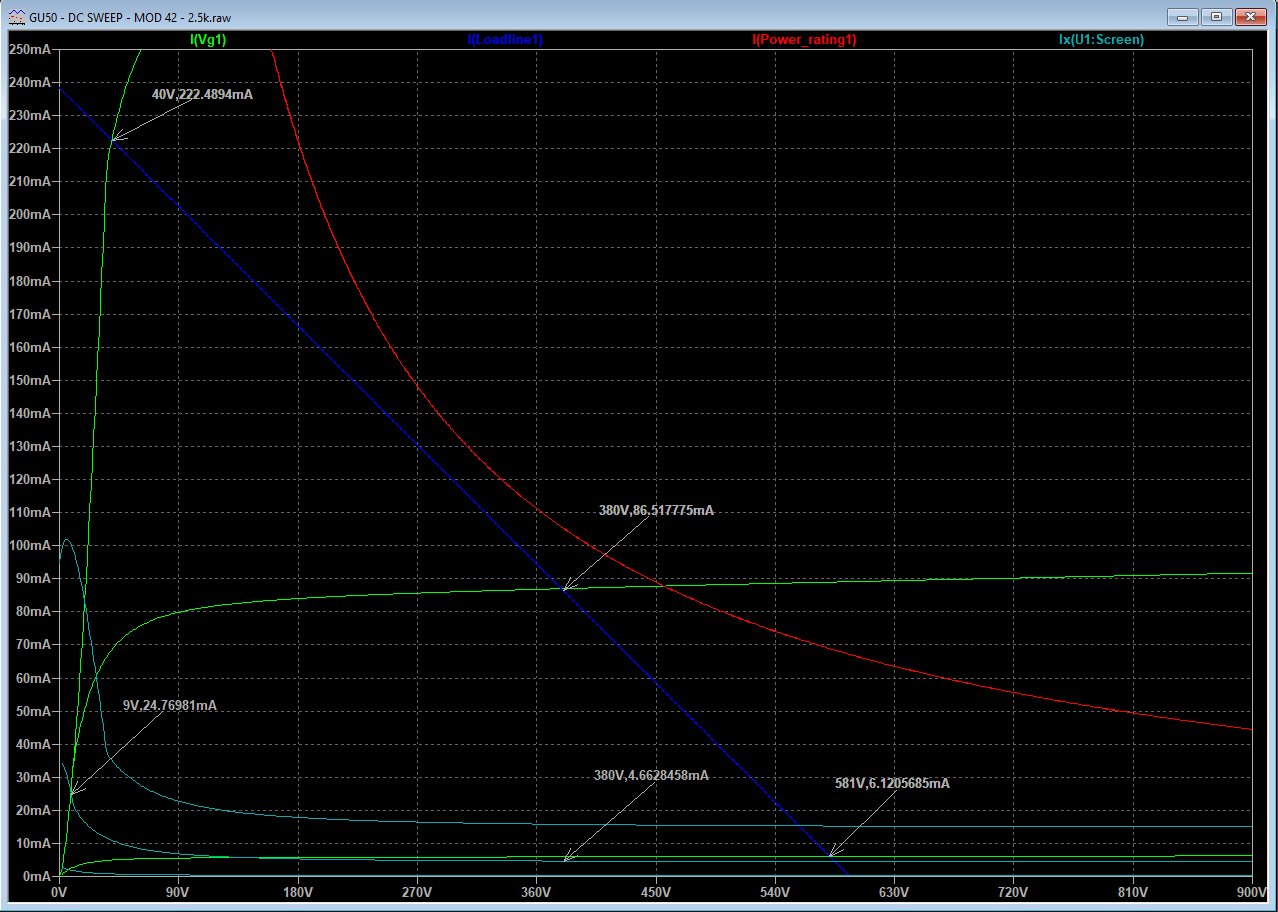Click the 450V horizontal axis label
Screen dimensions: 1278x912
655,892
